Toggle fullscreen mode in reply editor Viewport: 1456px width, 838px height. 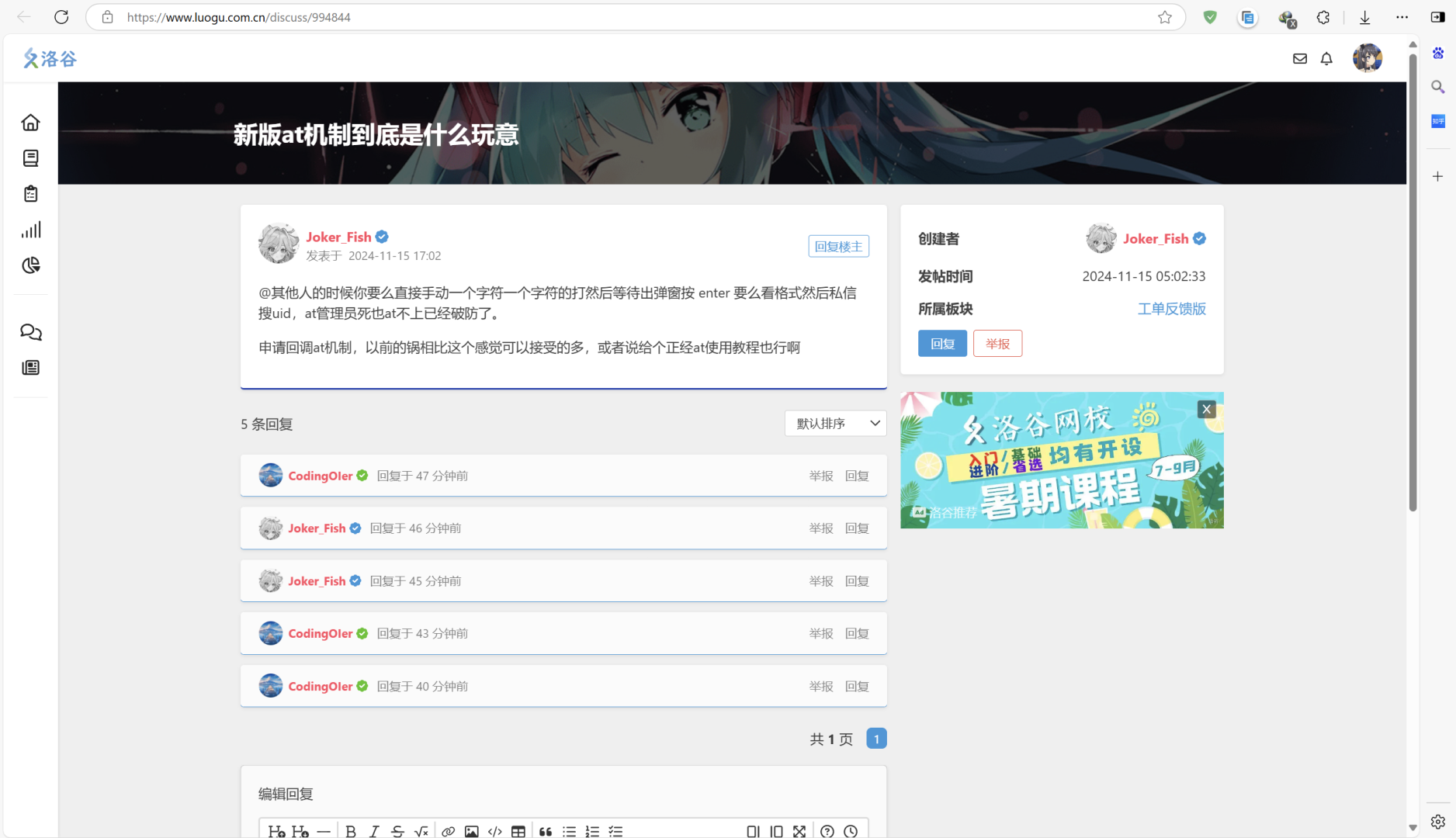click(799, 831)
